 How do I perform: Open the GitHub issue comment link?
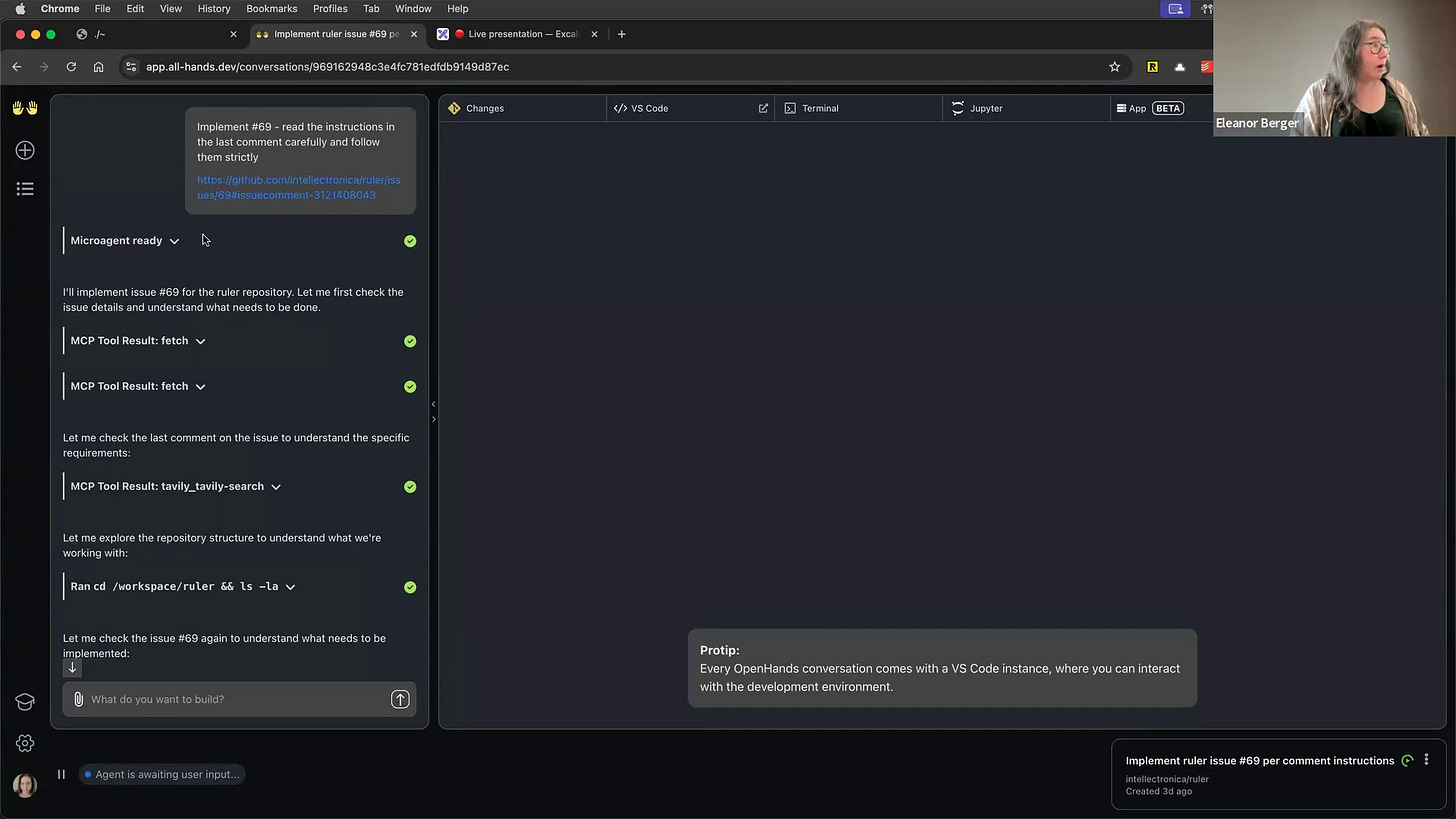tap(298, 187)
